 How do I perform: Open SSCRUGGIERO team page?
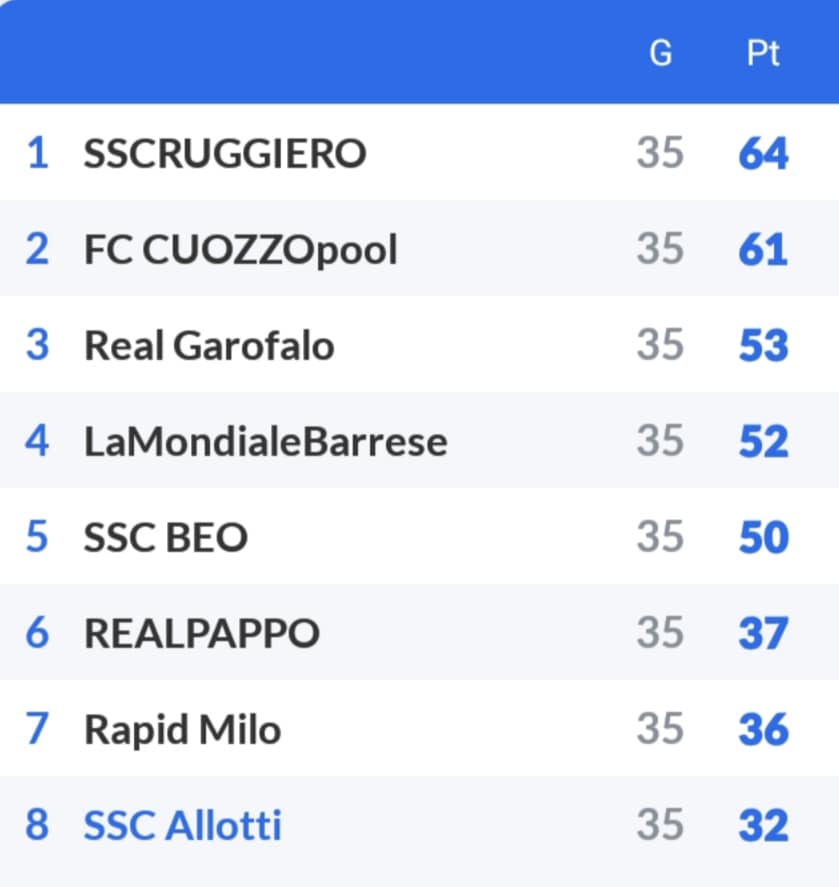coord(225,154)
